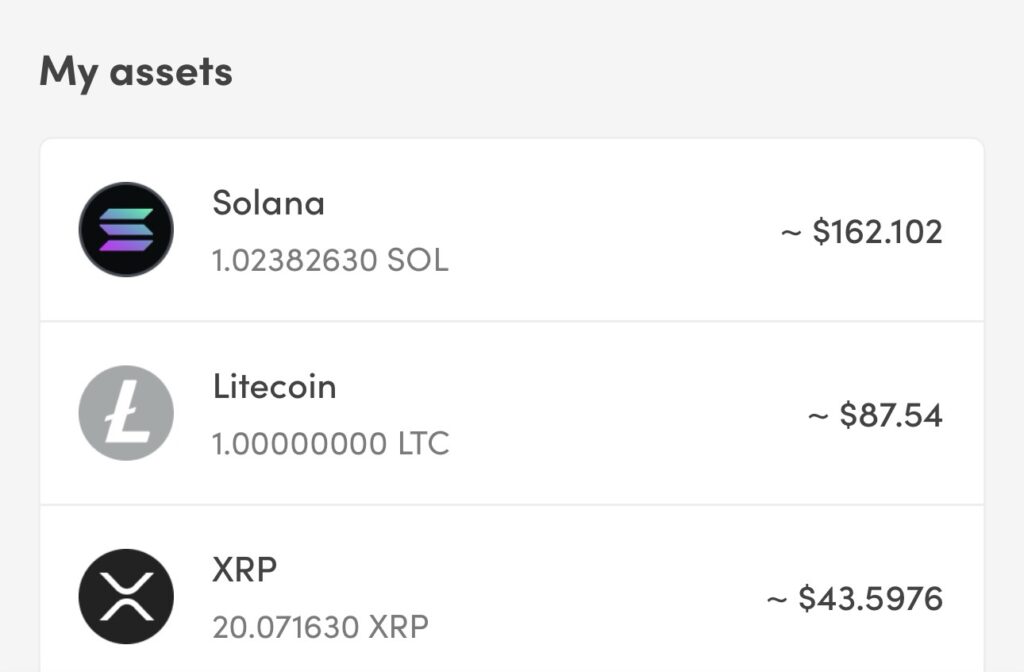This screenshot has height=672, width=1024.
Task: Tap the Solana coin logo
Action: click(126, 229)
